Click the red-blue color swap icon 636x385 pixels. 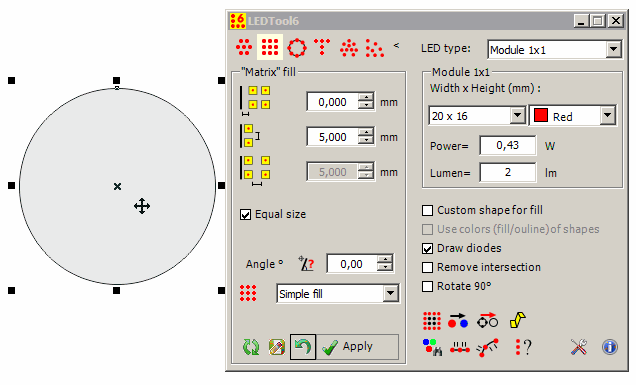click(458, 321)
